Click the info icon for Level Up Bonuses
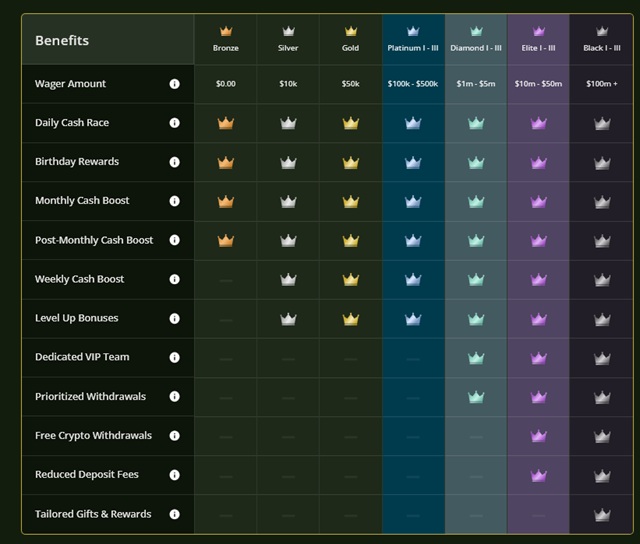This screenshot has height=544, width=640. pyautogui.click(x=174, y=318)
